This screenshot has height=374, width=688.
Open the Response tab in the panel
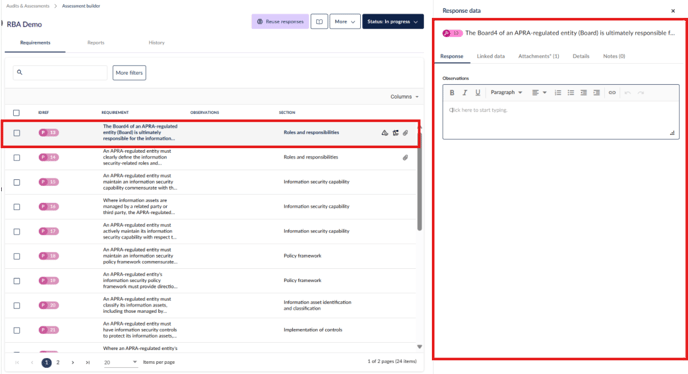[452, 56]
